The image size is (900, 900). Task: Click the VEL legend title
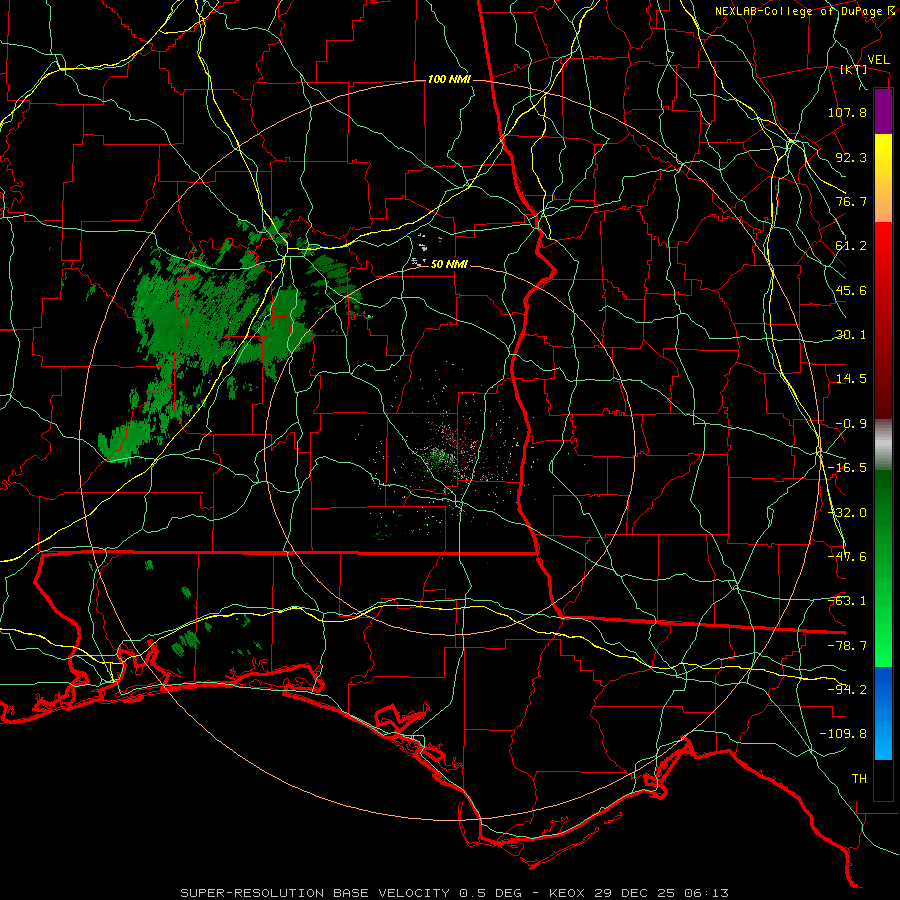pyautogui.click(x=878, y=60)
